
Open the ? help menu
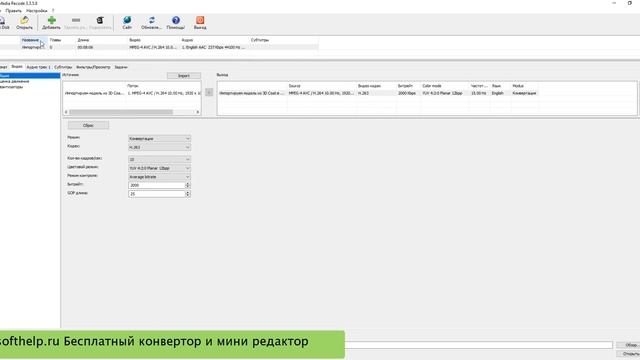[x=53, y=11]
